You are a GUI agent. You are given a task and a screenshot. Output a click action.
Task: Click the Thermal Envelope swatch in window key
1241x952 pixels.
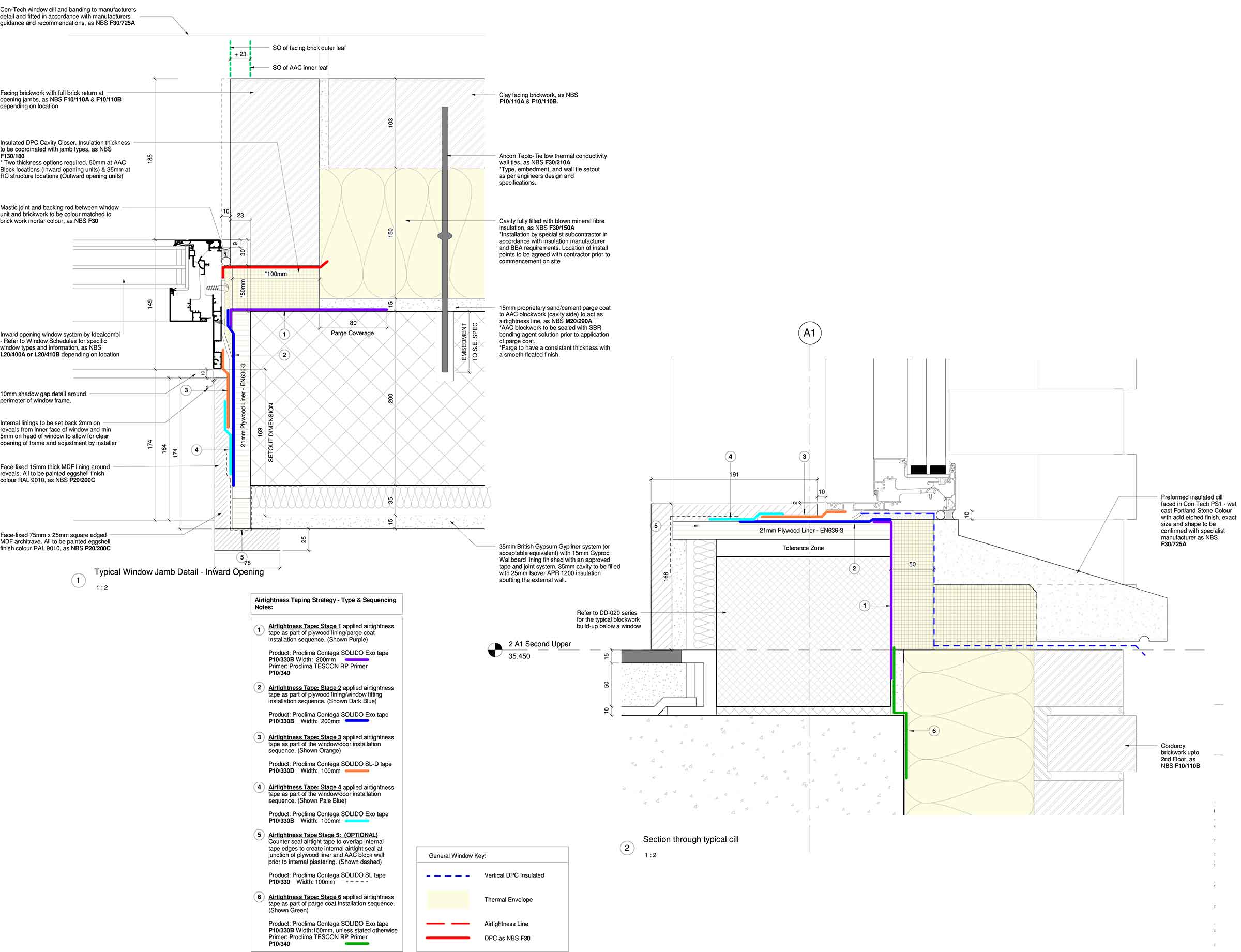click(x=448, y=899)
